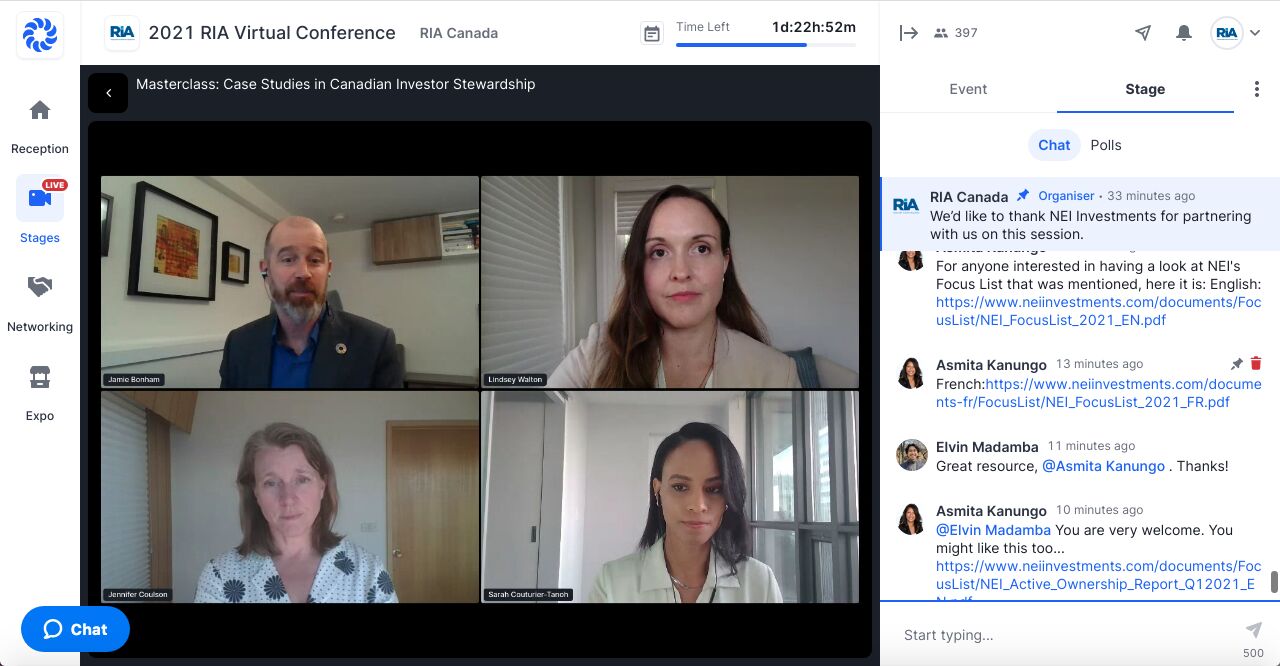The image size is (1280, 666).
Task: Open notifications bell
Action: pyautogui.click(x=1184, y=33)
